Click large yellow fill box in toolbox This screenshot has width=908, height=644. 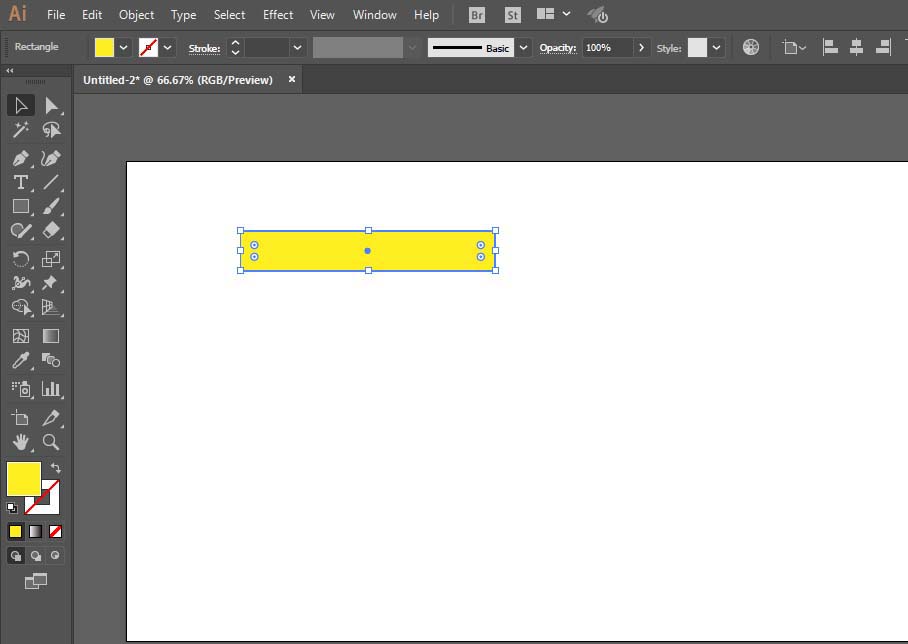[x=24, y=478]
